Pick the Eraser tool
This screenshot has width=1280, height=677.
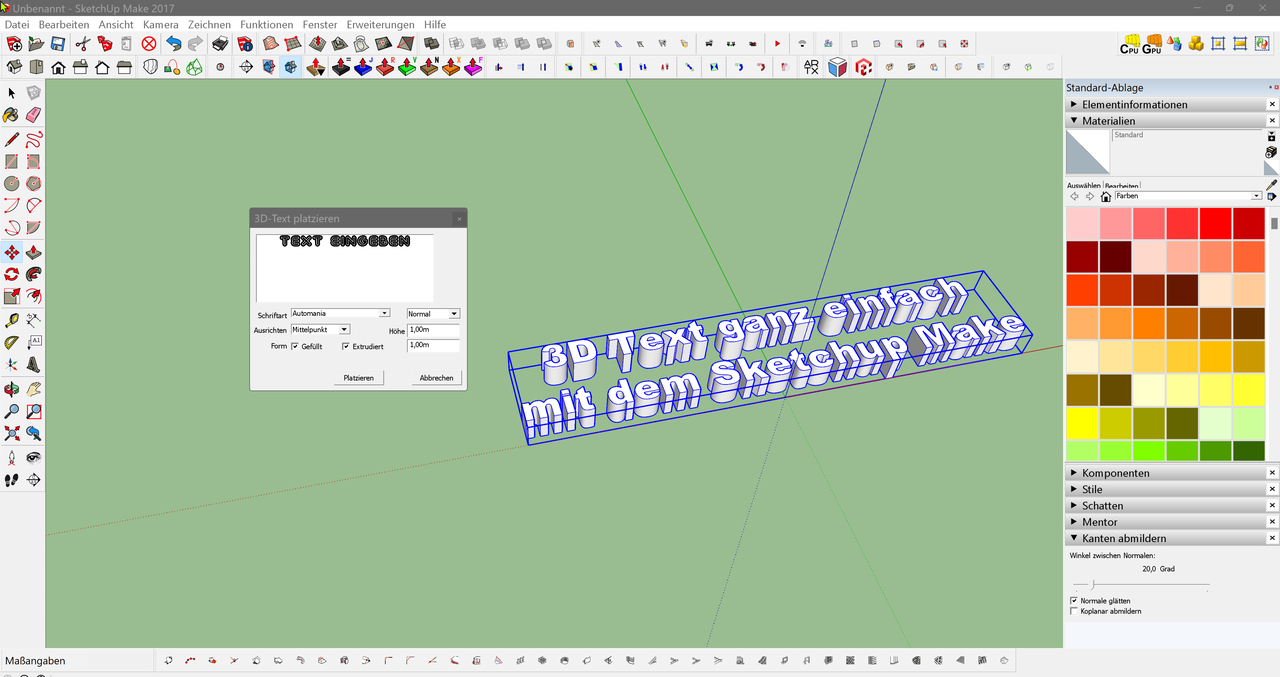33,115
